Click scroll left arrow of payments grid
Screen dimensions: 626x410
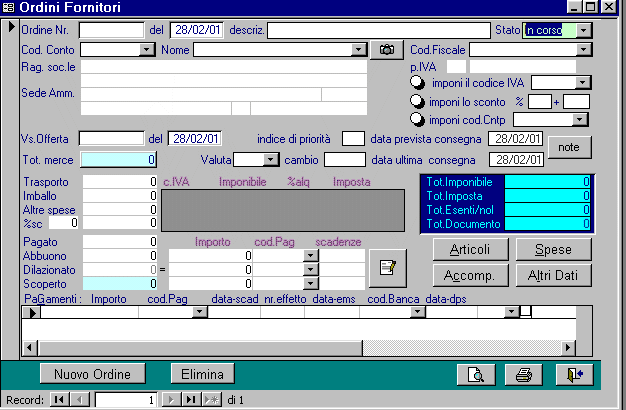(x=30, y=348)
